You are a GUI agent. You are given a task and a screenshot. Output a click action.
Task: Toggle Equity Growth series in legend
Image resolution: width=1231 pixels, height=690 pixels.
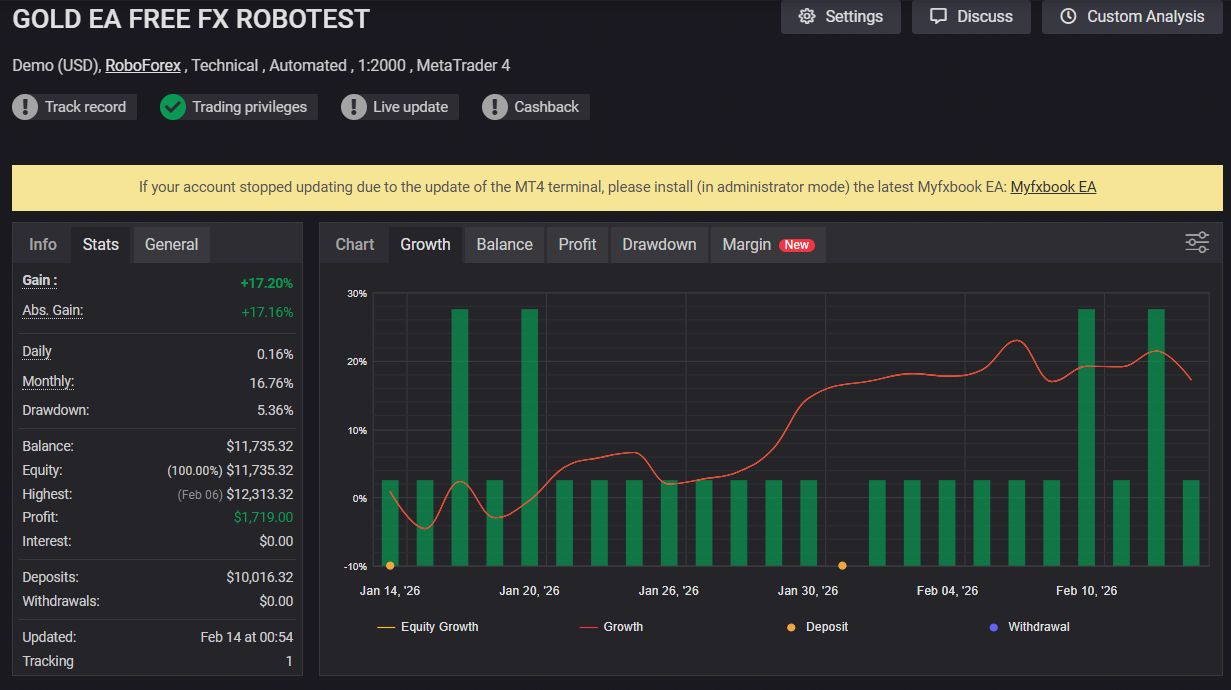(x=428, y=627)
